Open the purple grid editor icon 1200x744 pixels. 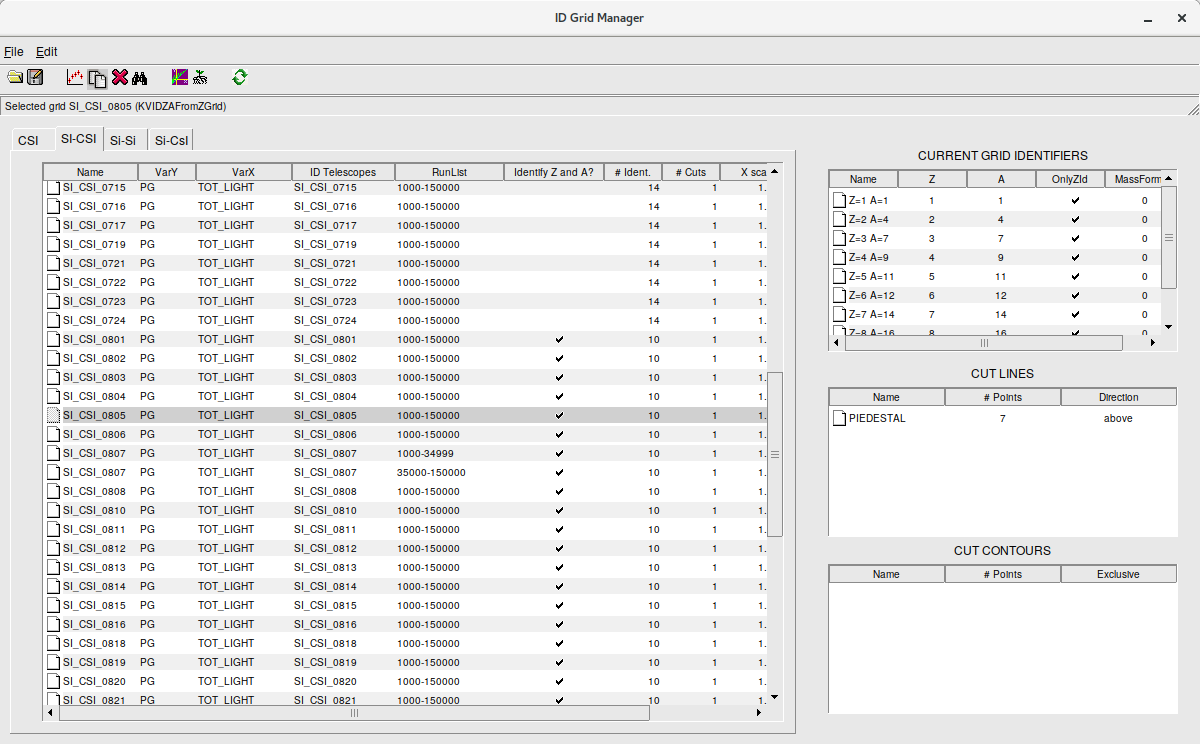180,77
